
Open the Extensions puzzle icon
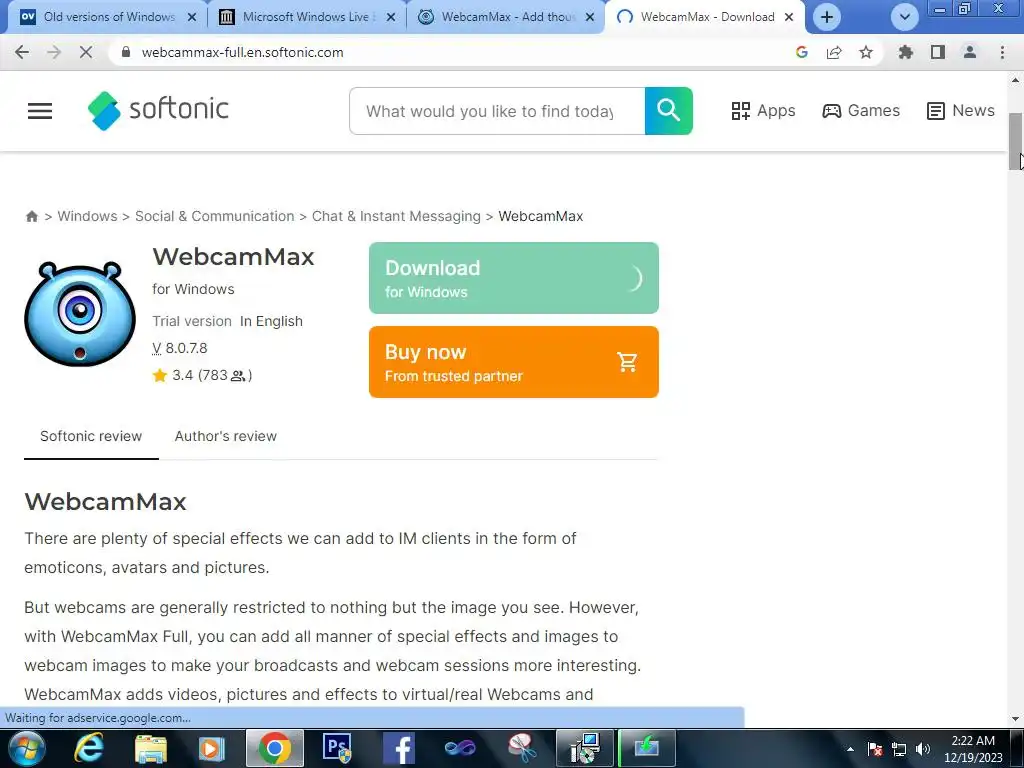point(906,52)
